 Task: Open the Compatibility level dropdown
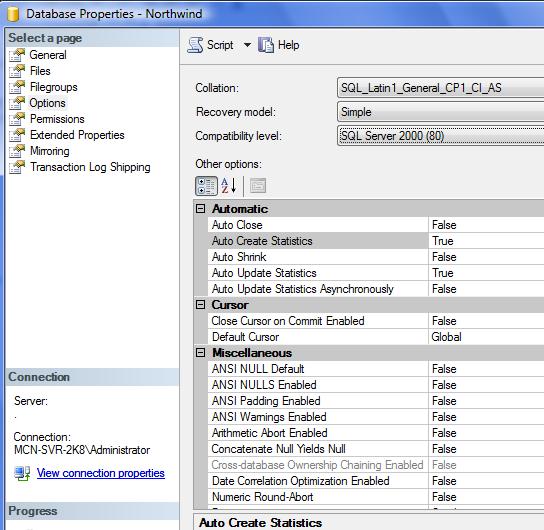441,136
